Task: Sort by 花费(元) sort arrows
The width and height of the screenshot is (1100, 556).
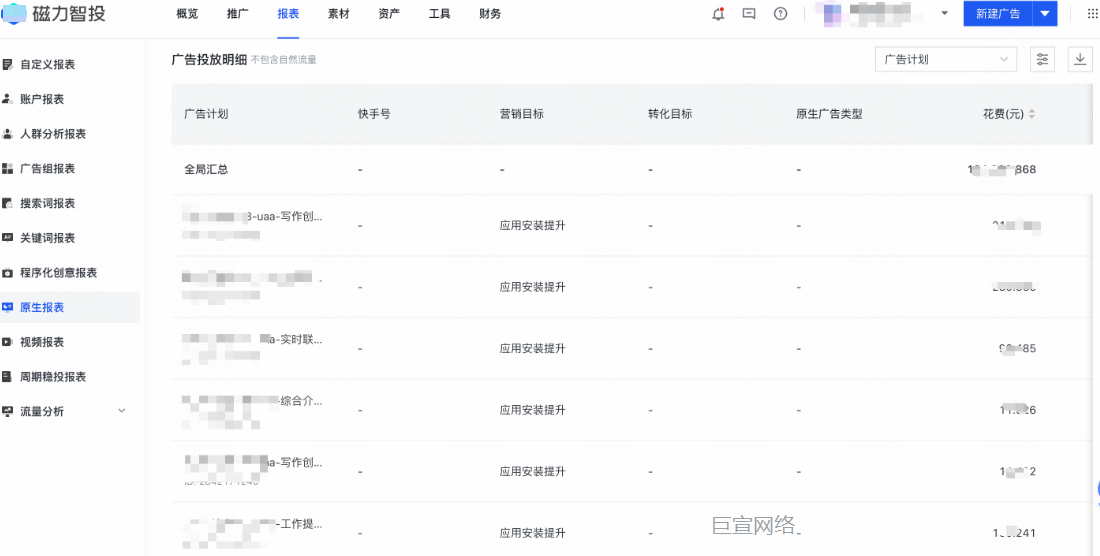Action: [1032, 114]
